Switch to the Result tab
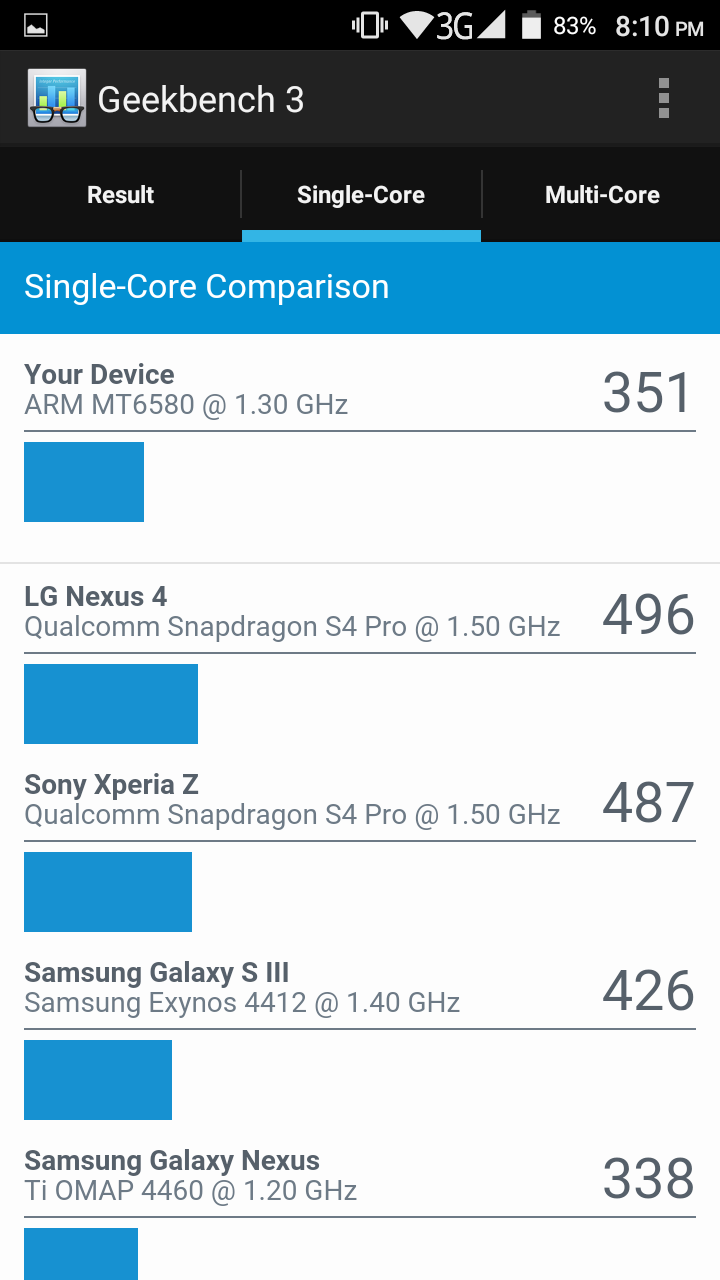This screenshot has width=720, height=1280. [x=120, y=195]
